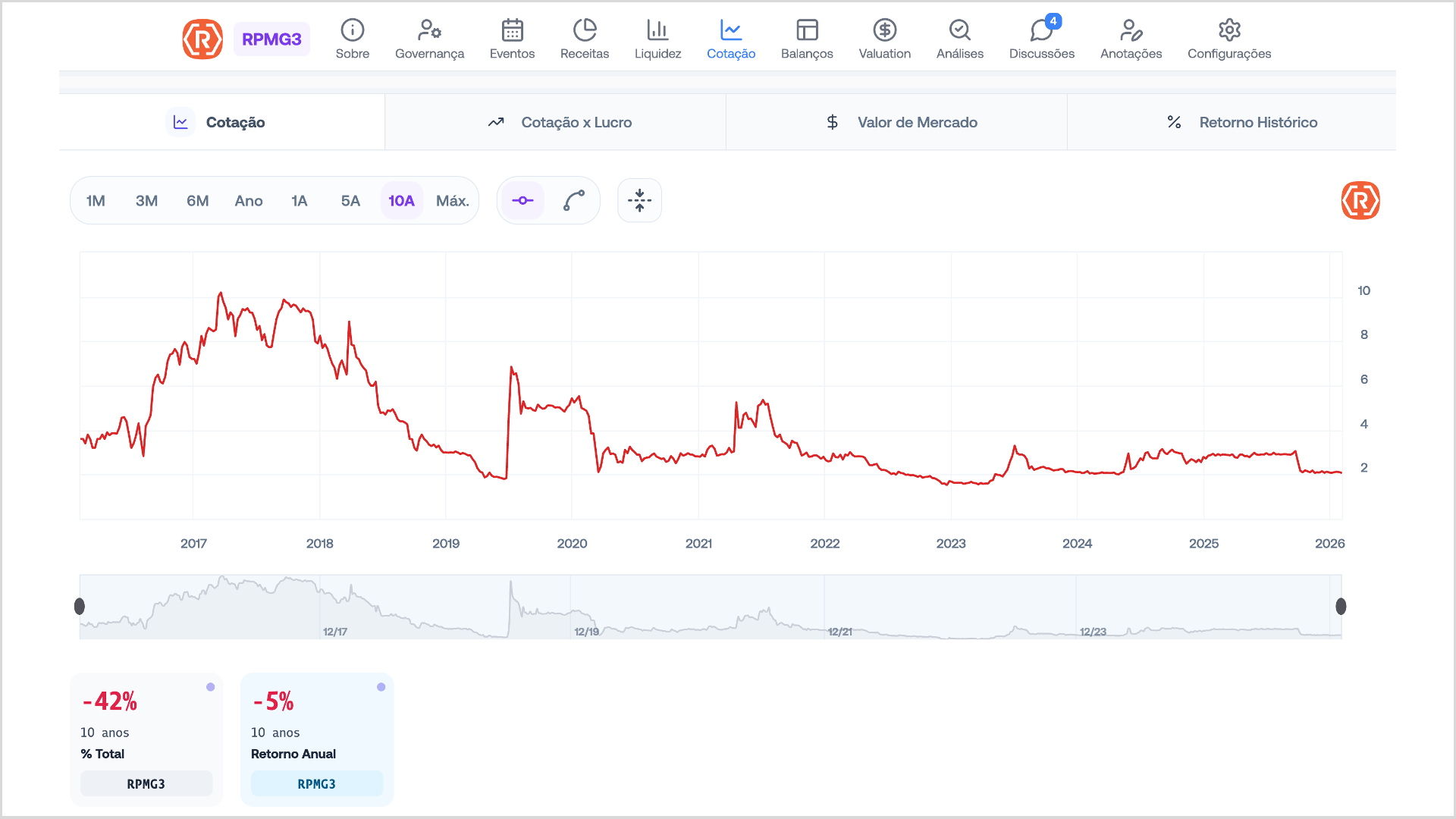Open the Configurações gear icon

coord(1228,30)
